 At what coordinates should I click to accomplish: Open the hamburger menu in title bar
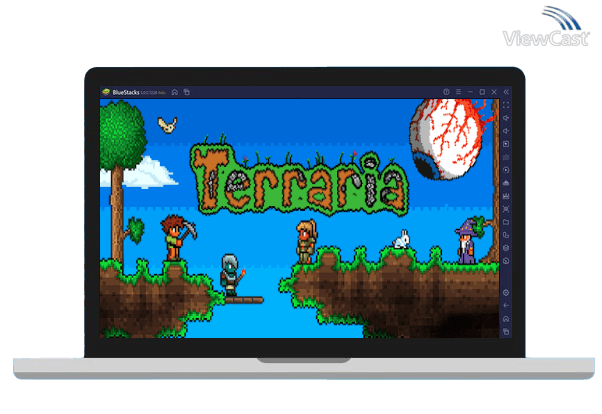click(x=458, y=92)
